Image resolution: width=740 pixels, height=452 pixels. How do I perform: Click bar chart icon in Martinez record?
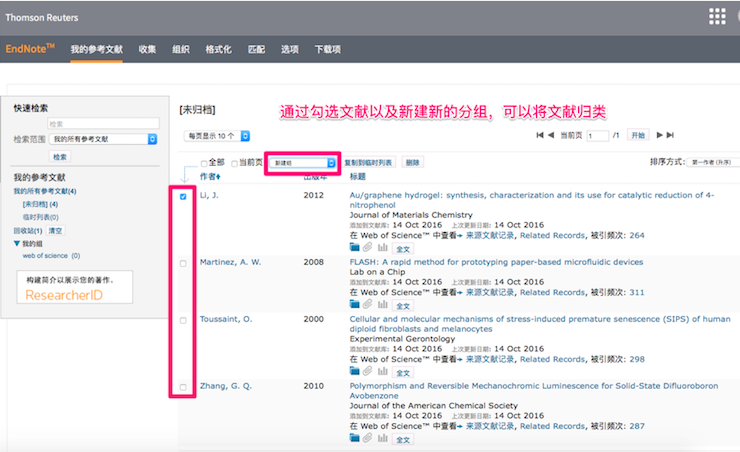pyautogui.click(x=383, y=304)
